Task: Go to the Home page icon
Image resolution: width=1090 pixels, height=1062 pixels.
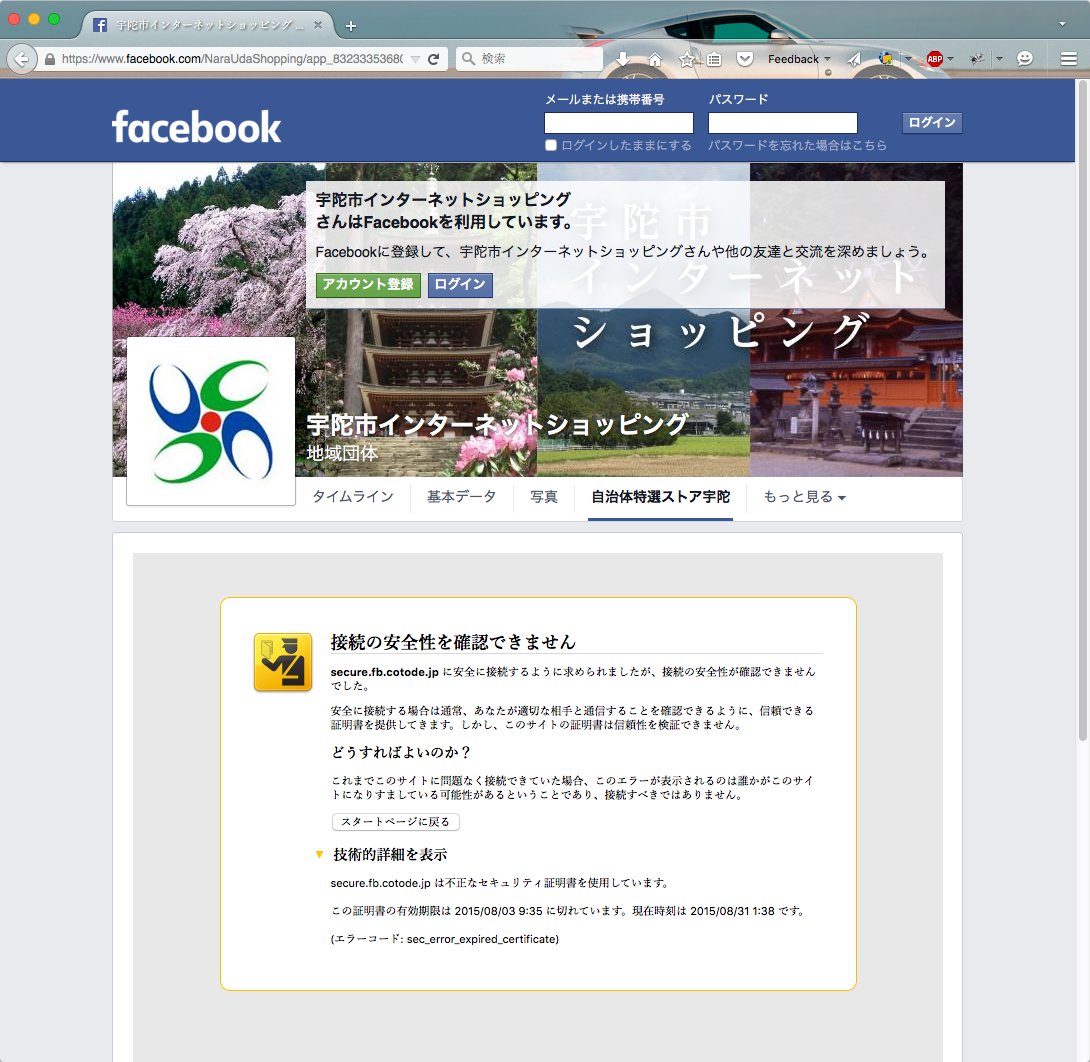Action: tap(655, 59)
